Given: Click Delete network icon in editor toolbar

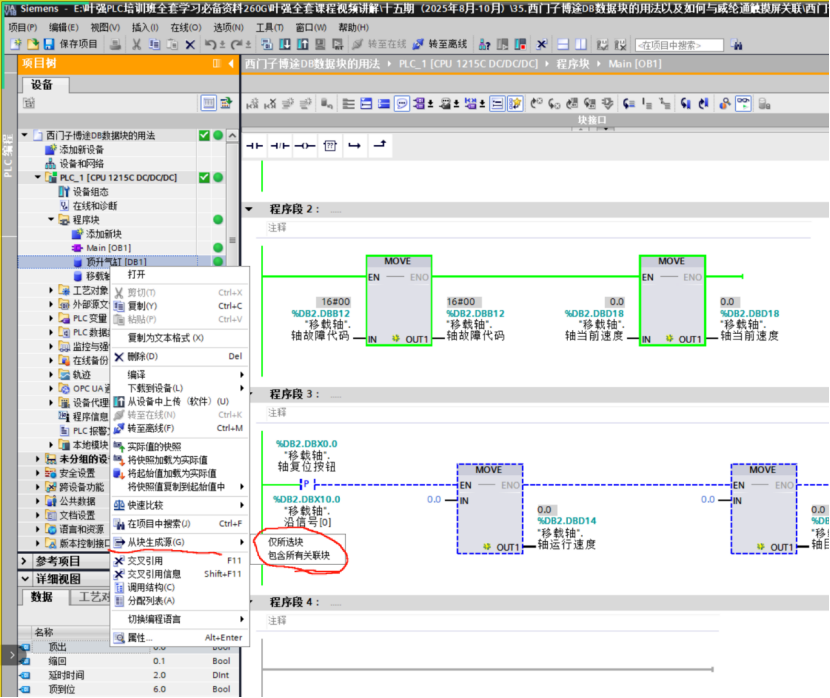Looking at the screenshot, I should click(270, 104).
